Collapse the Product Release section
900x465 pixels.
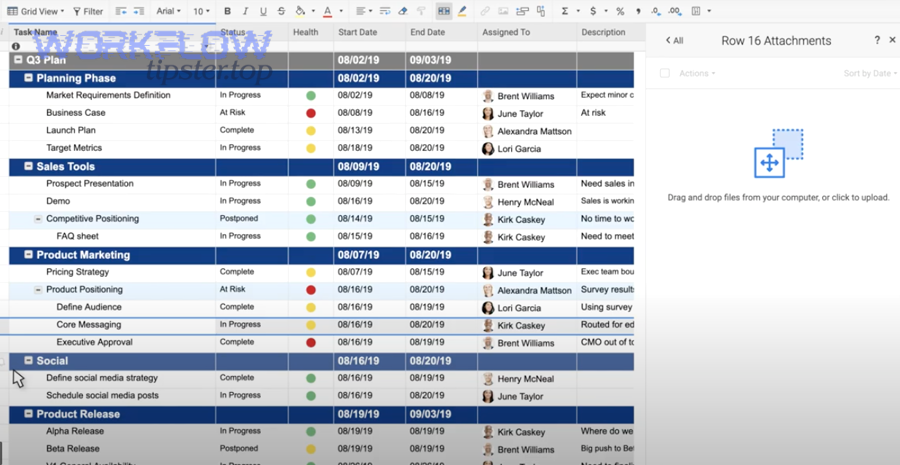pos(28,413)
